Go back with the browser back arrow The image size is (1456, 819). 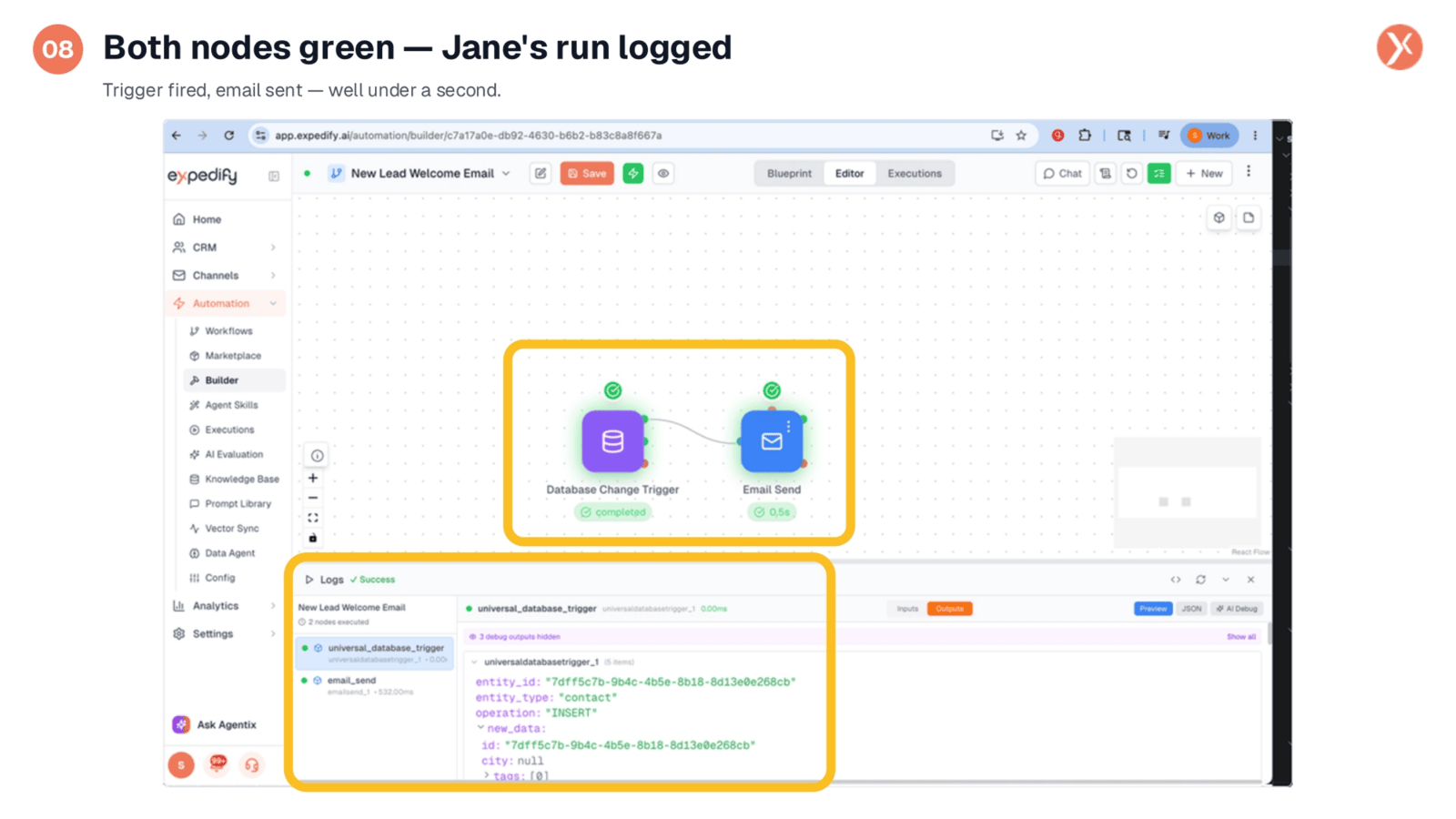[177, 136]
